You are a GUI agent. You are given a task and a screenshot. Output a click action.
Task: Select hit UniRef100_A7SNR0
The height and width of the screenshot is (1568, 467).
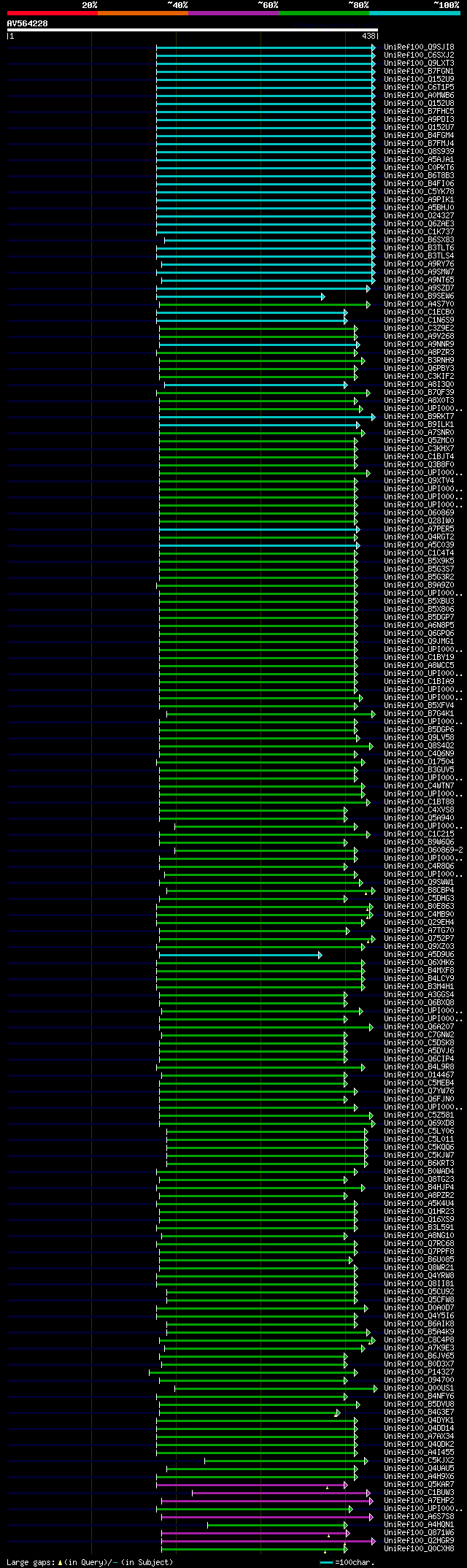419,432
